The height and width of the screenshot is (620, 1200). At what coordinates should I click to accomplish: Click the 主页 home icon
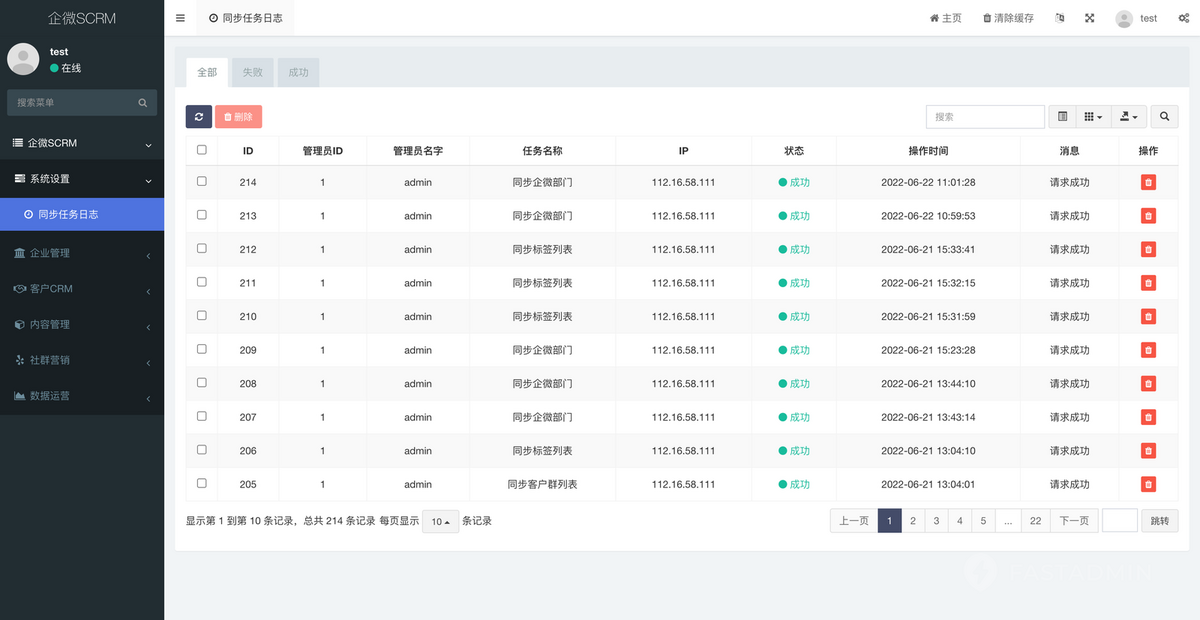(945, 18)
